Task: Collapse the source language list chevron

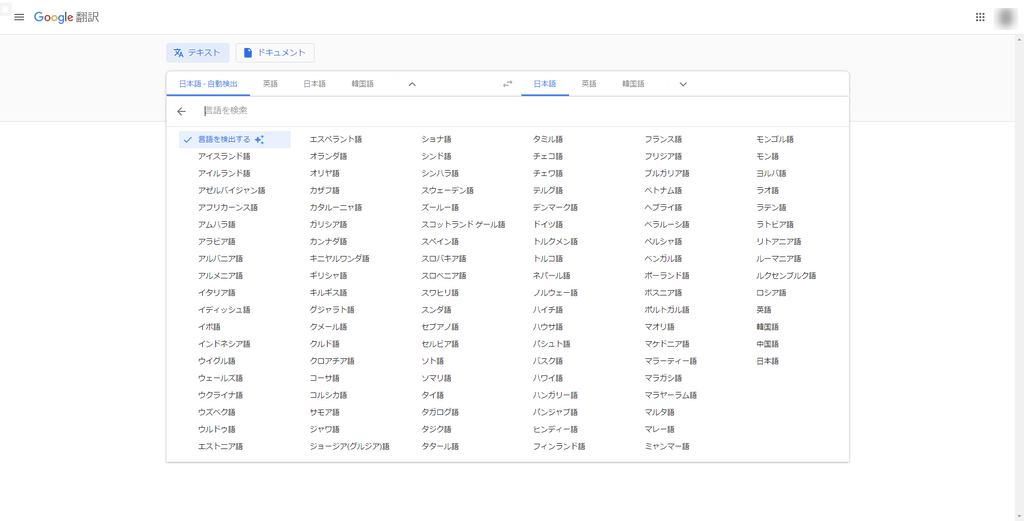Action: [412, 84]
